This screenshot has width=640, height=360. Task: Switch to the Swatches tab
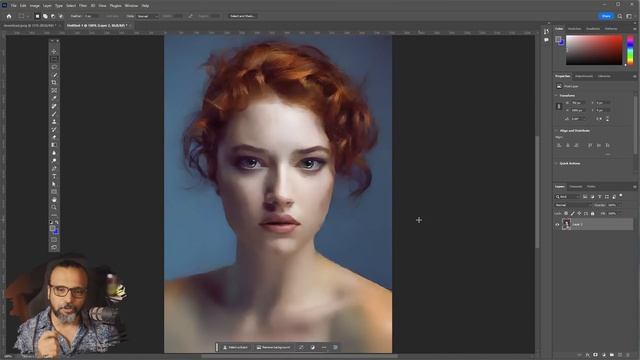(x=574, y=29)
